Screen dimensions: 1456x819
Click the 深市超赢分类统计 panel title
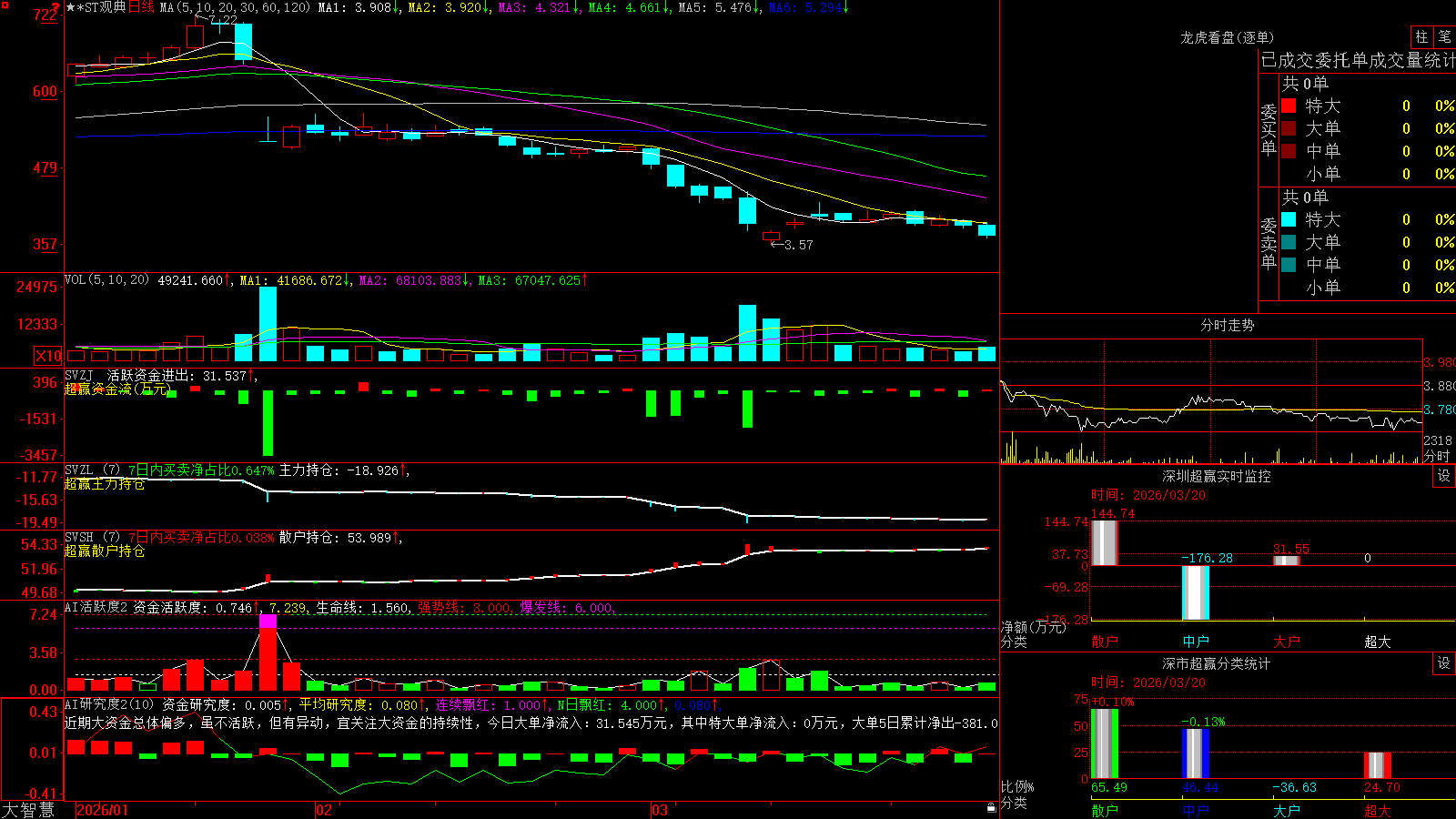(x=1217, y=663)
